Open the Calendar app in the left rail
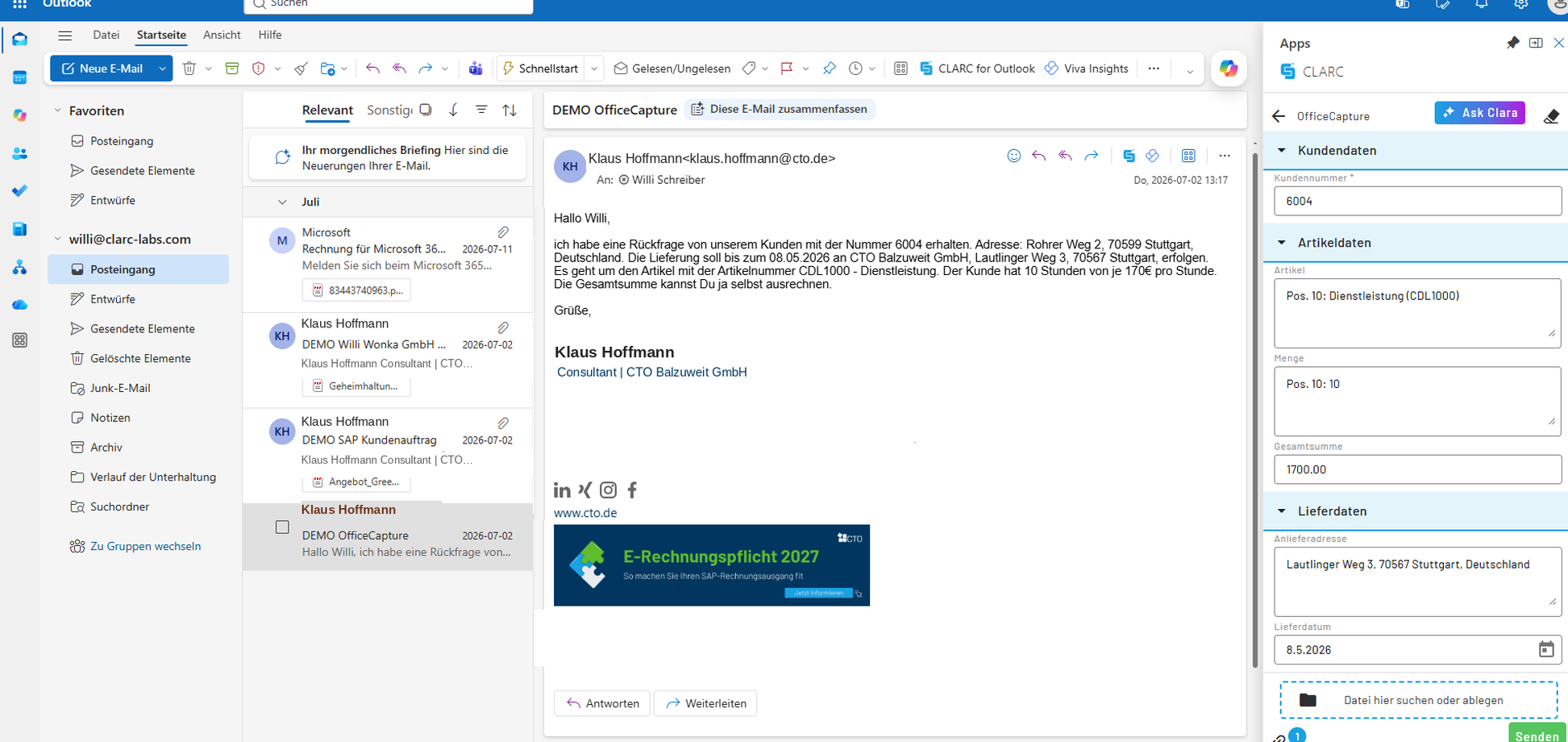 click(20, 77)
